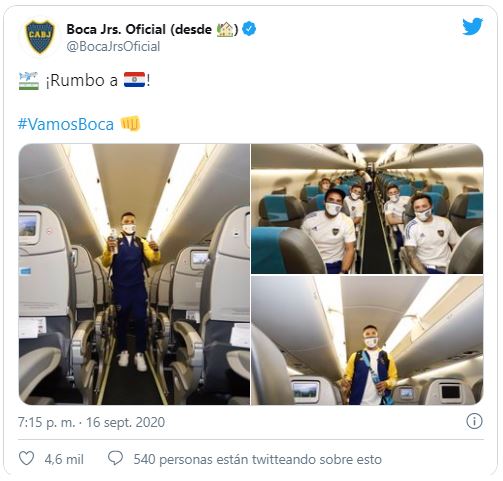This screenshot has height=481, width=503.
Task: Click the 4,6 mil likes count
Action: point(64,459)
